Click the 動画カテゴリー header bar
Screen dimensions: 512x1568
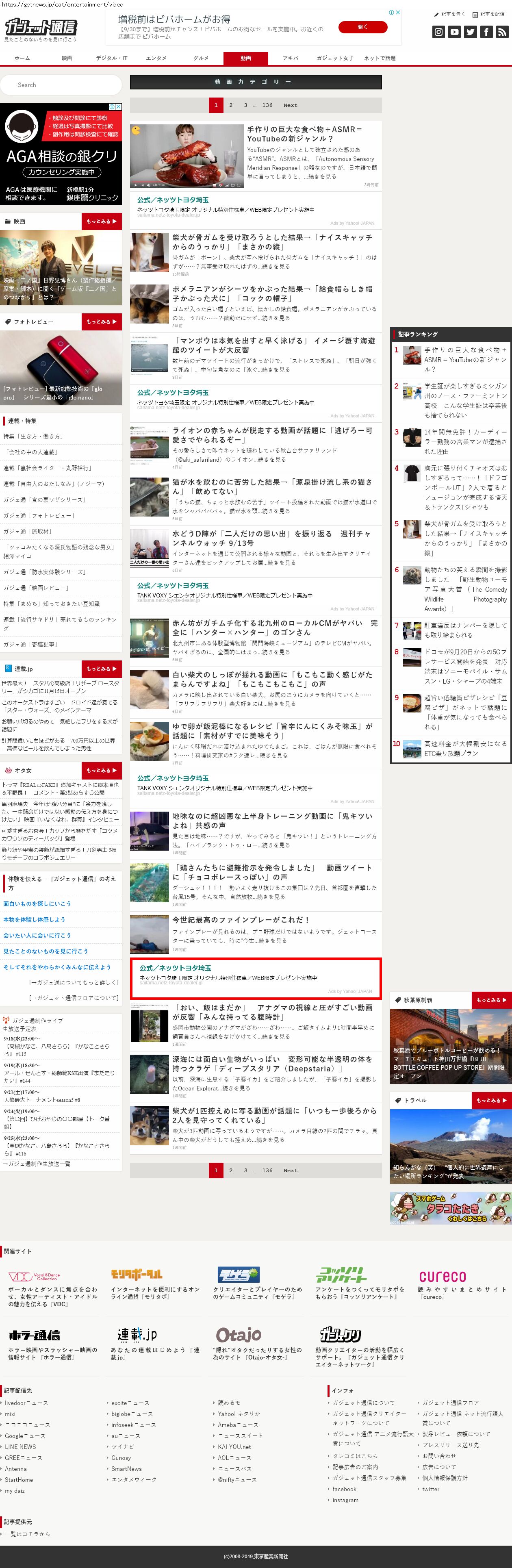256,82
